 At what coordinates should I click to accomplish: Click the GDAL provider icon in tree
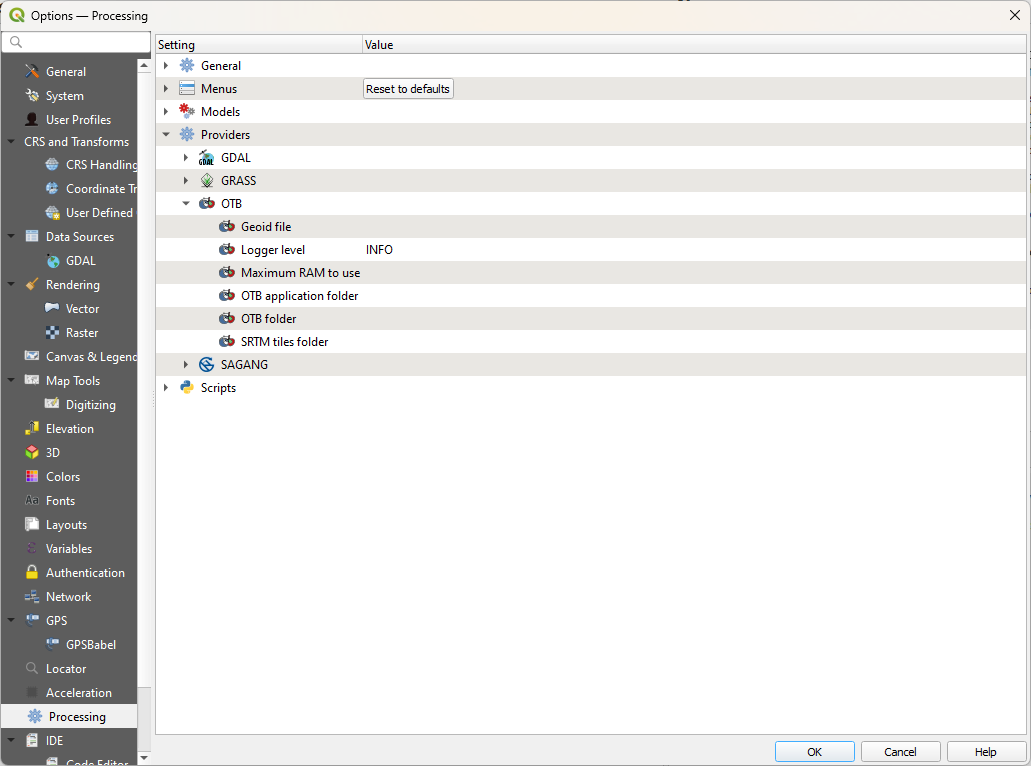click(206, 158)
